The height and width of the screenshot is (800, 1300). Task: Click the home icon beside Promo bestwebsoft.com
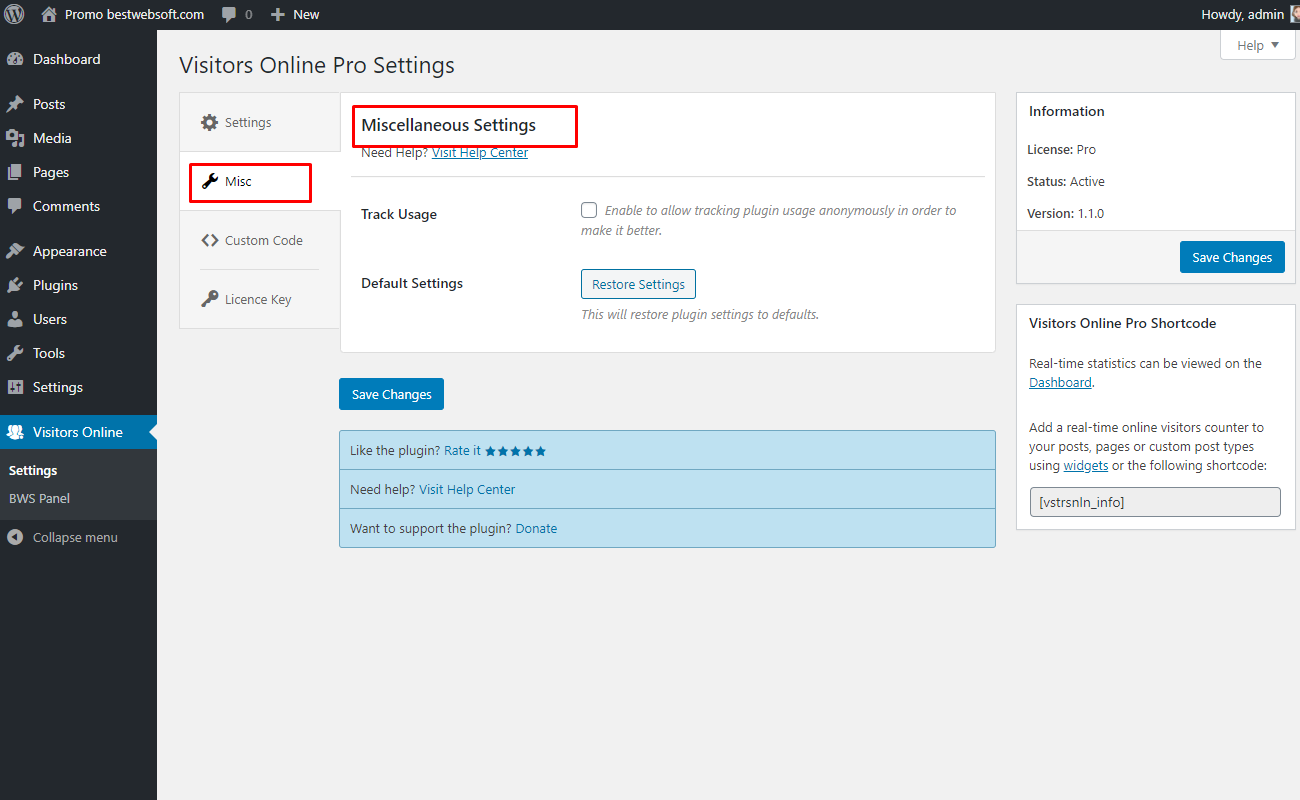[49, 14]
